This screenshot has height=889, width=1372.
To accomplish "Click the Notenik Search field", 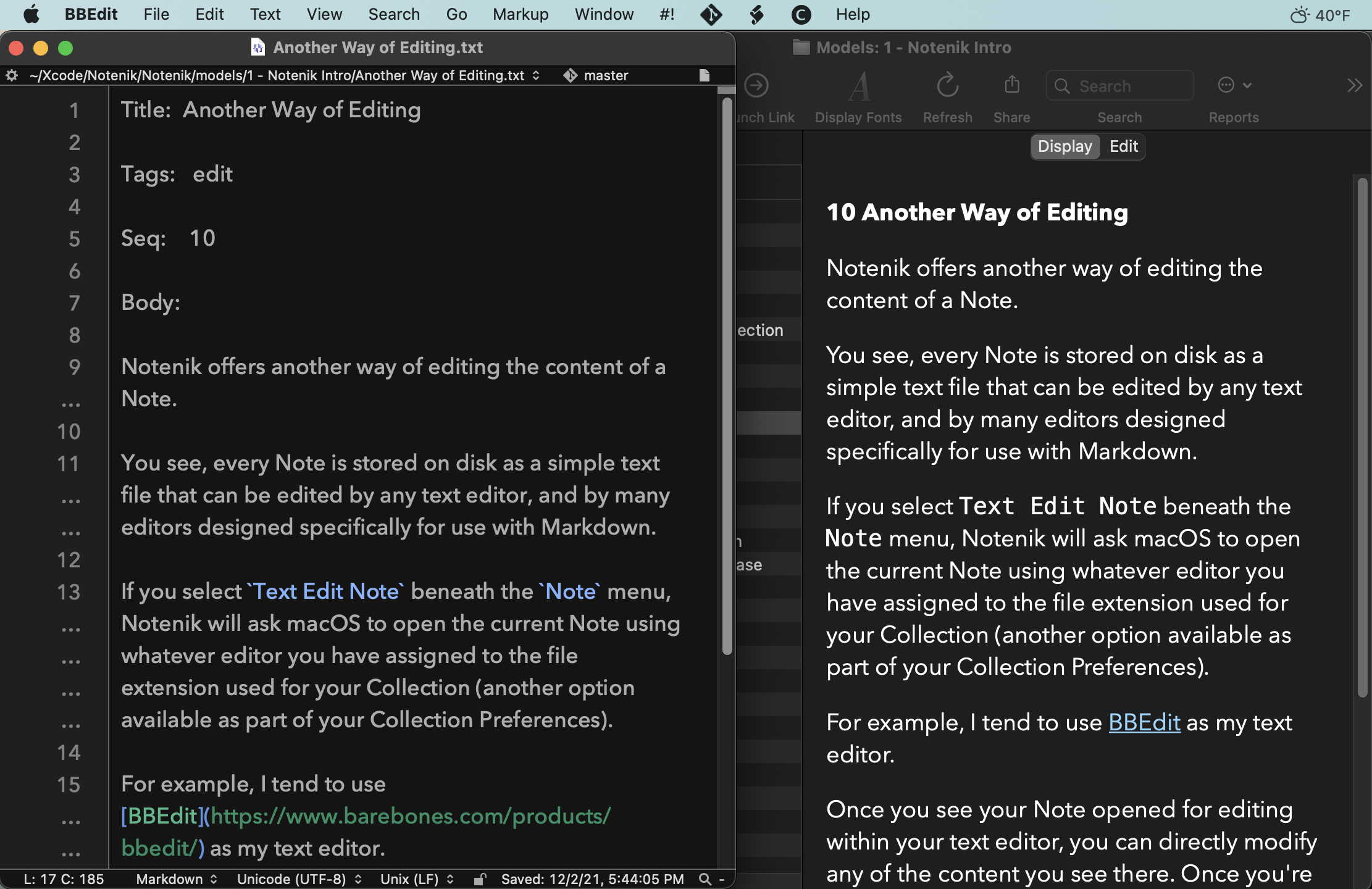I will [x=1120, y=86].
